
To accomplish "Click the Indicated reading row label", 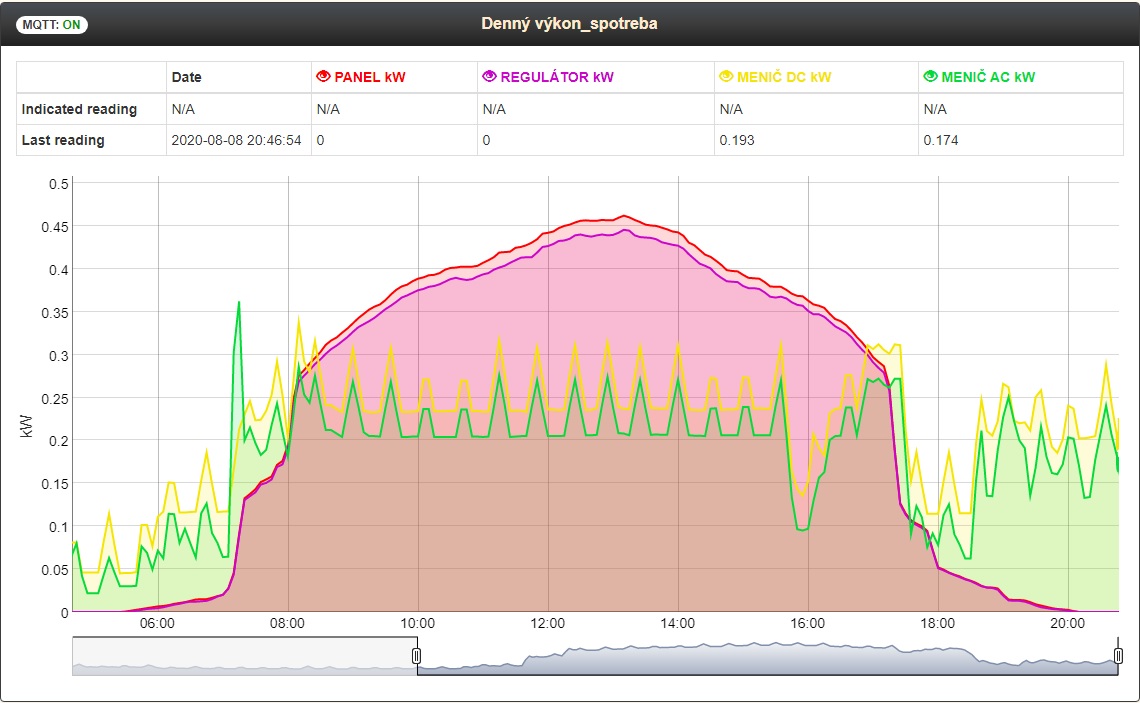I will pos(79,109).
